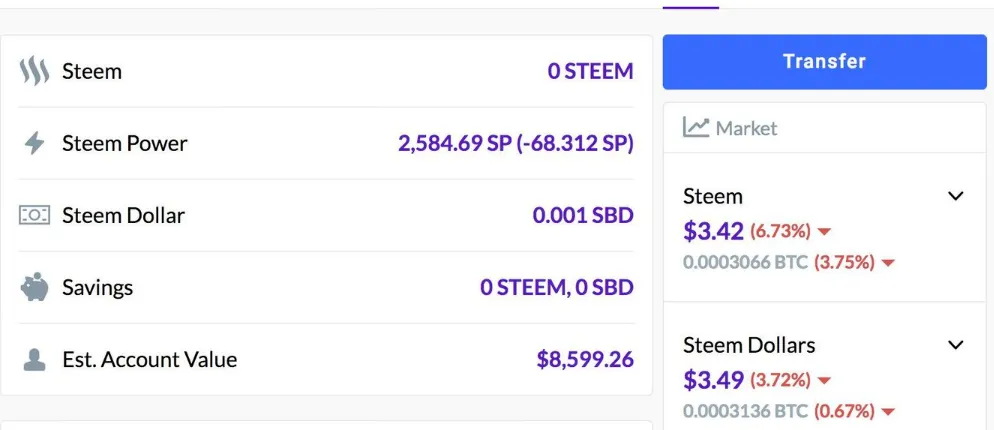Open the 2,584.69 SP balance options

(x=516, y=143)
